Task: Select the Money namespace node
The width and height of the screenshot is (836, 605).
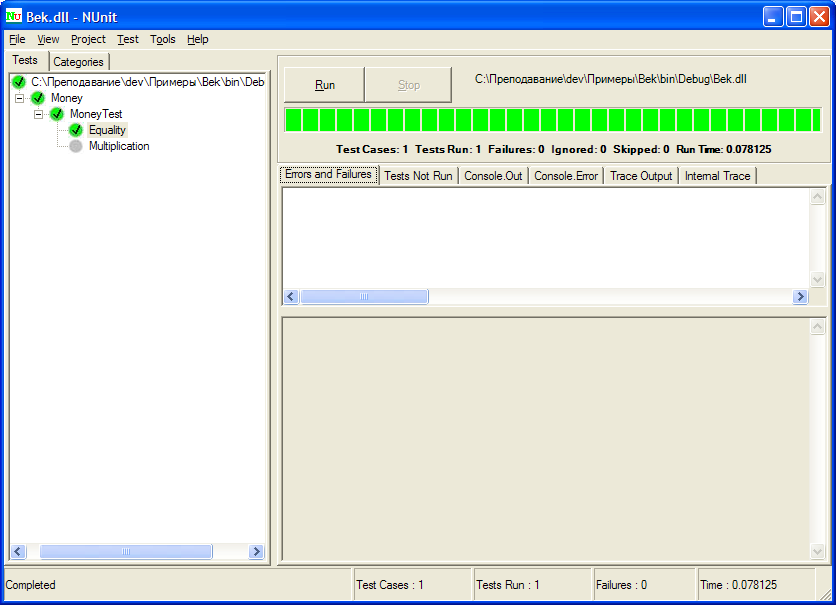Action: click(x=67, y=98)
